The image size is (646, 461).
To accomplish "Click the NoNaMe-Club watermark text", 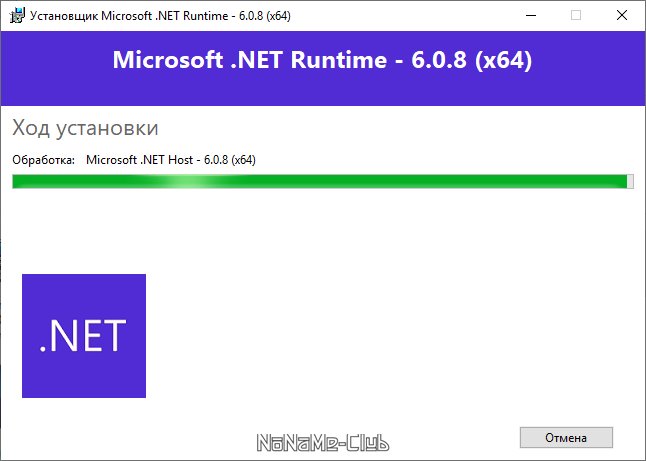I will (x=323, y=443).
